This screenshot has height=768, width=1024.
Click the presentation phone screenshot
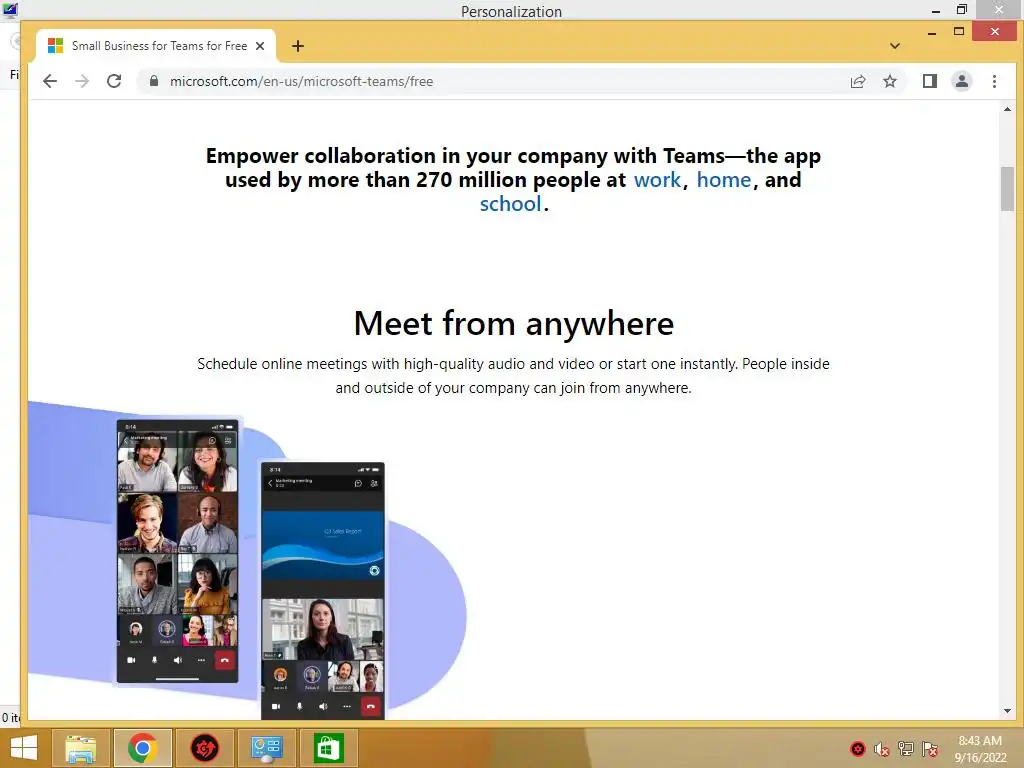pyautogui.click(x=323, y=590)
